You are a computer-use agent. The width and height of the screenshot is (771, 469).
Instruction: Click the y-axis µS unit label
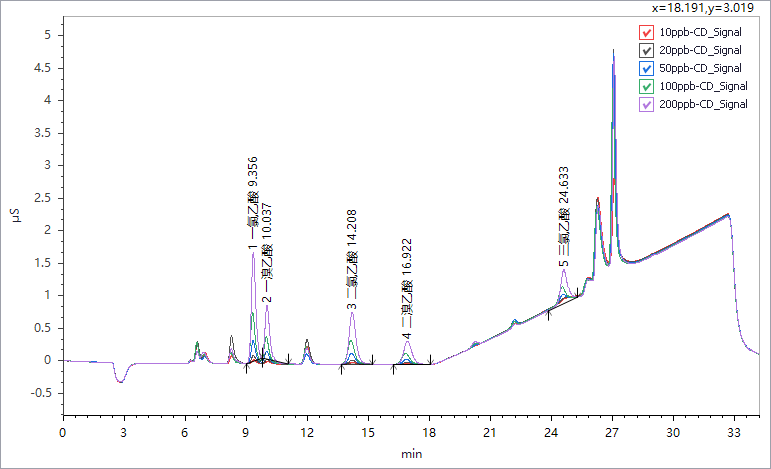(15, 215)
